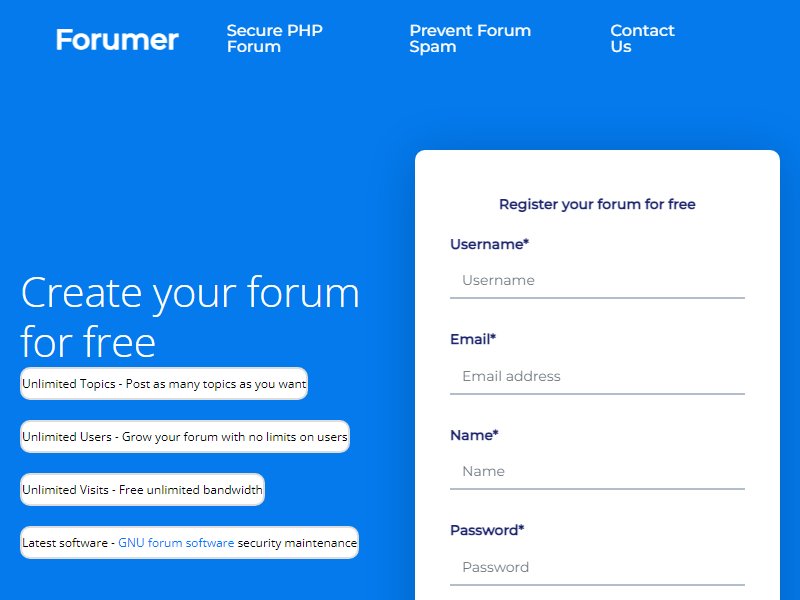Select the Name* field label
Screen dimensions: 800x600
tap(474, 435)
